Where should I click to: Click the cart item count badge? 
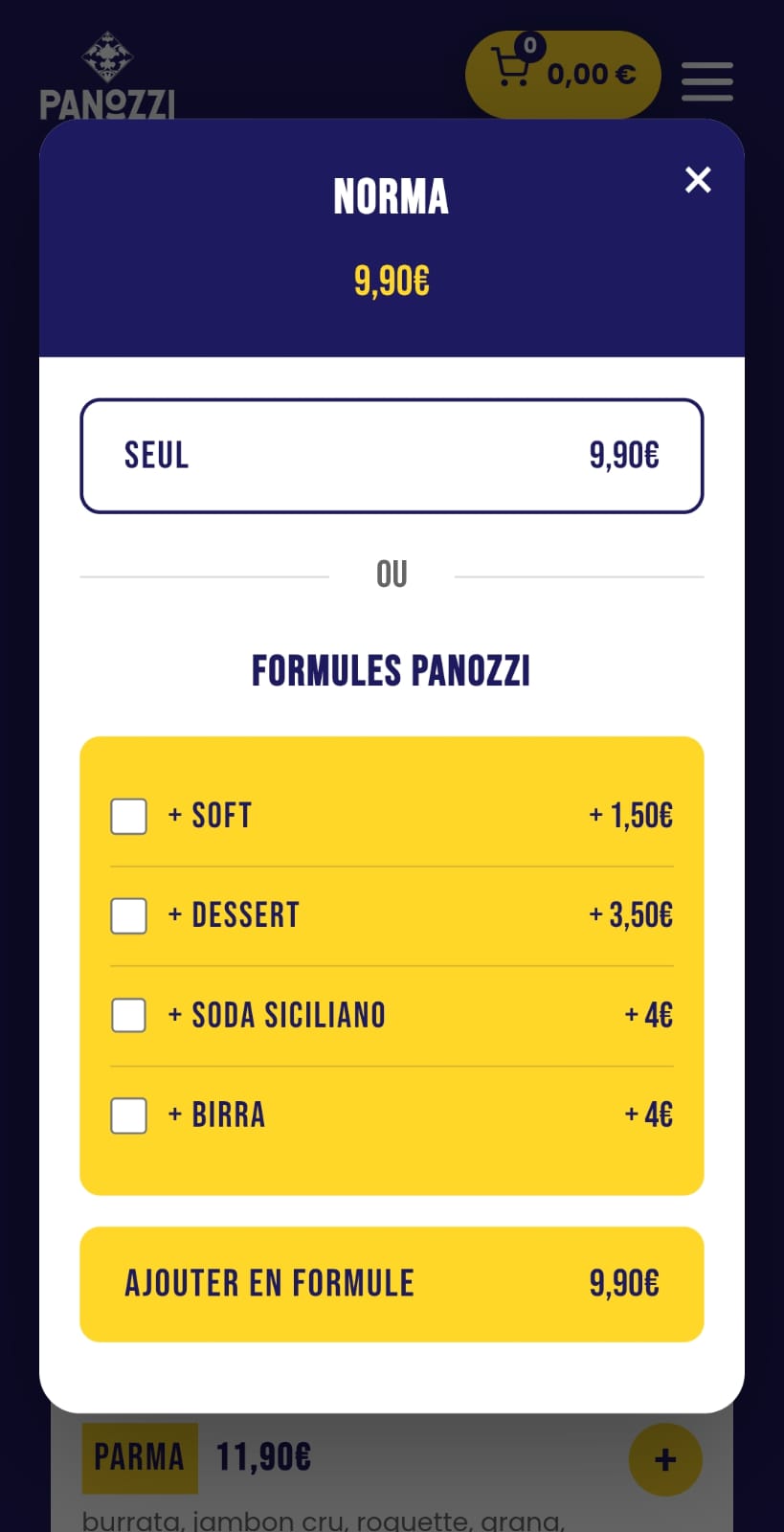click(x=529, y=45)
